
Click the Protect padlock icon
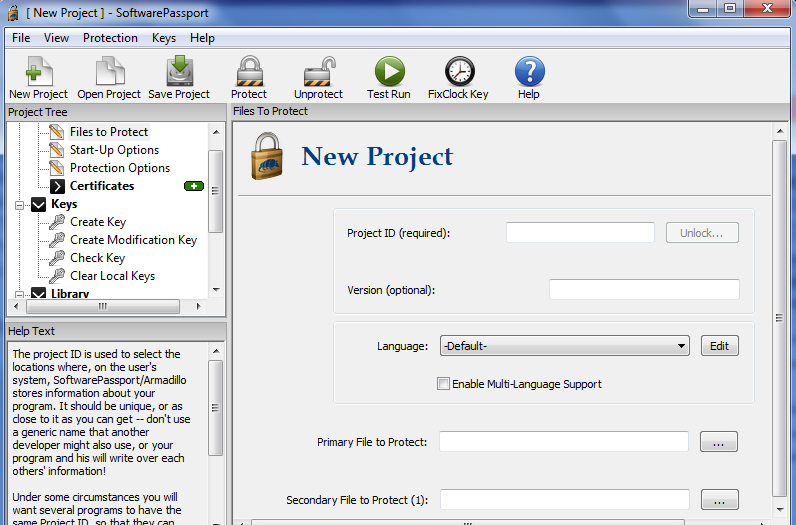[250, 71]
